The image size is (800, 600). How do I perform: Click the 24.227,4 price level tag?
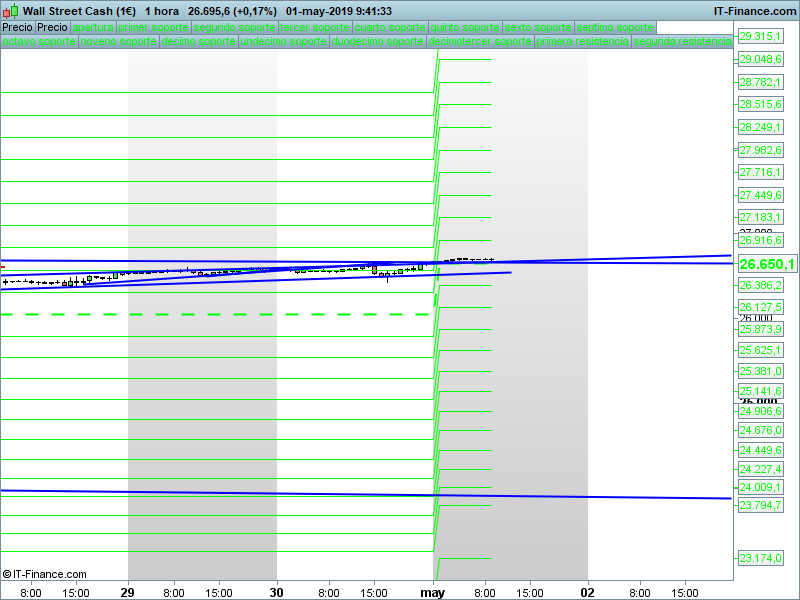pos(760,469)
